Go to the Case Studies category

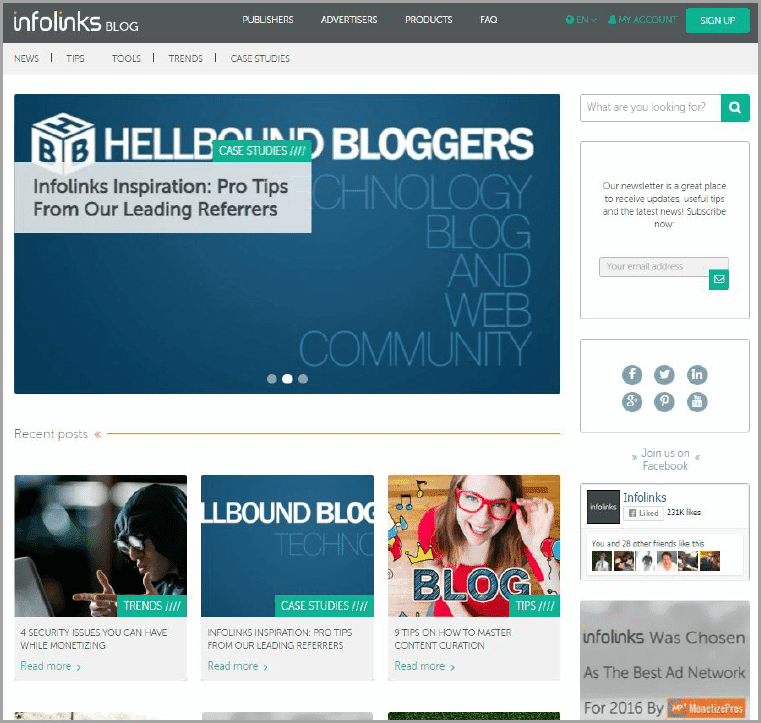(260, 59)
